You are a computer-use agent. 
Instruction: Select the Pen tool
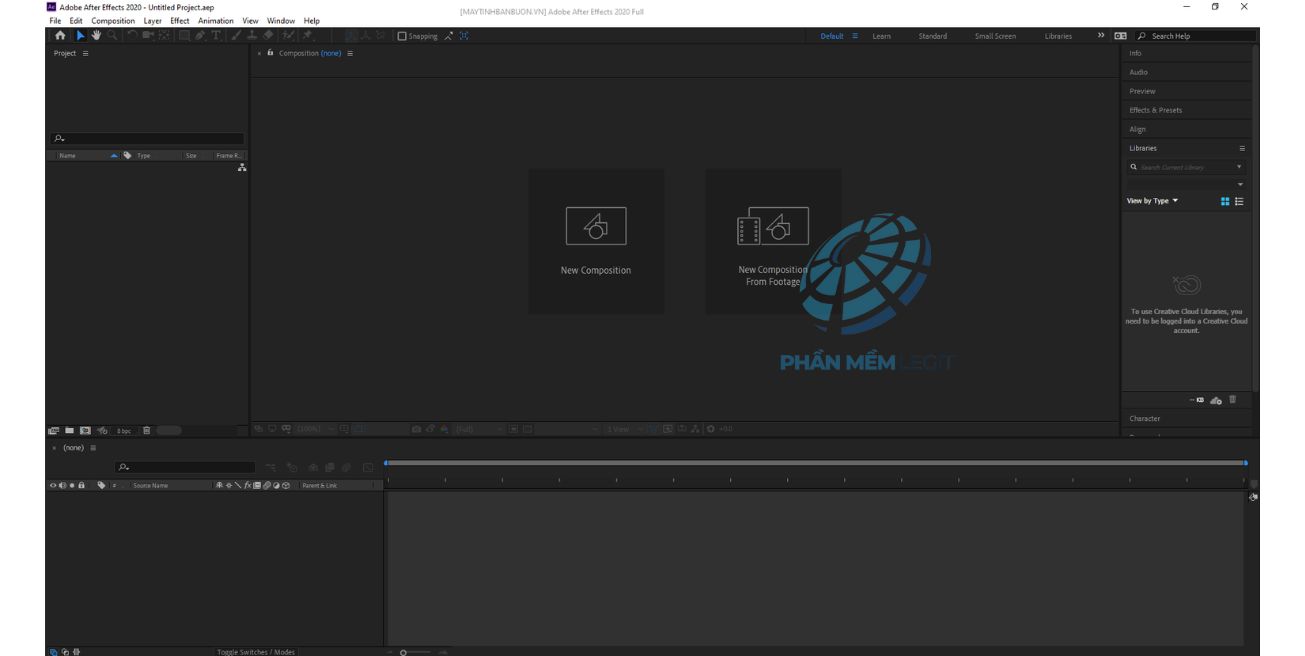[200, 35]
